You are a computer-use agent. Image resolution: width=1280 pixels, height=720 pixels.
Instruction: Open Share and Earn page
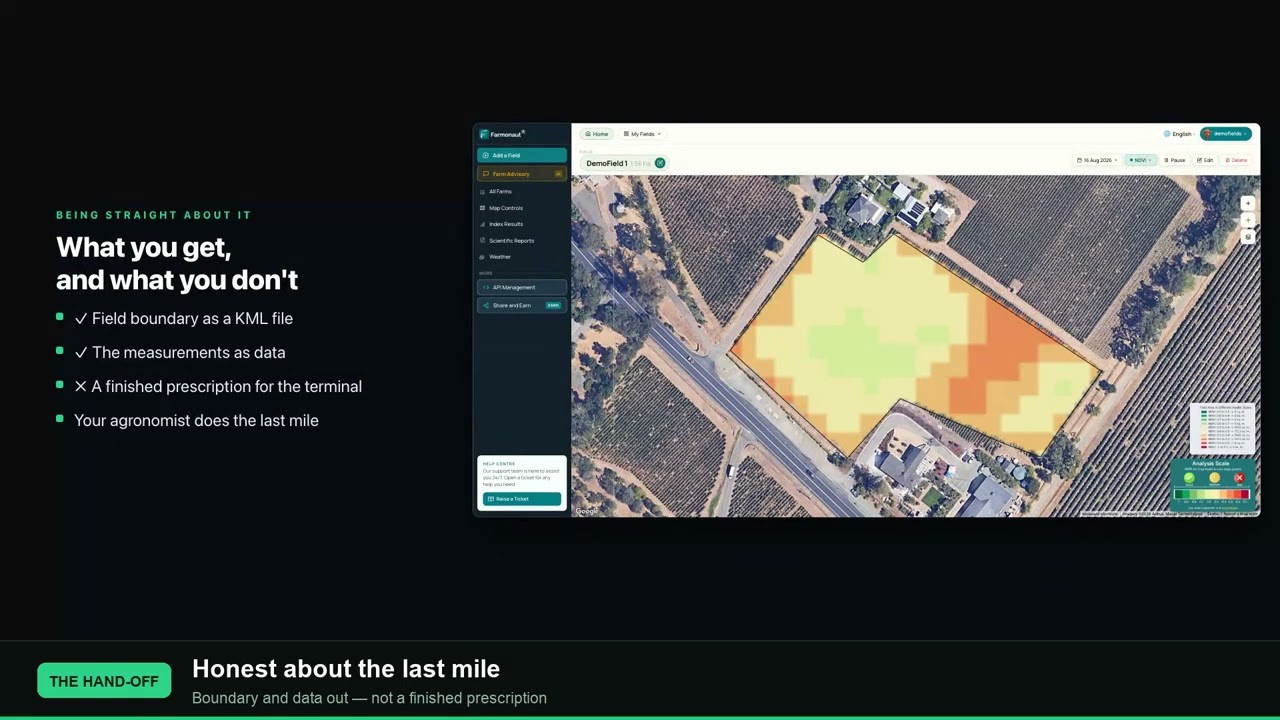pyautogui.click(x=522, y=305)
